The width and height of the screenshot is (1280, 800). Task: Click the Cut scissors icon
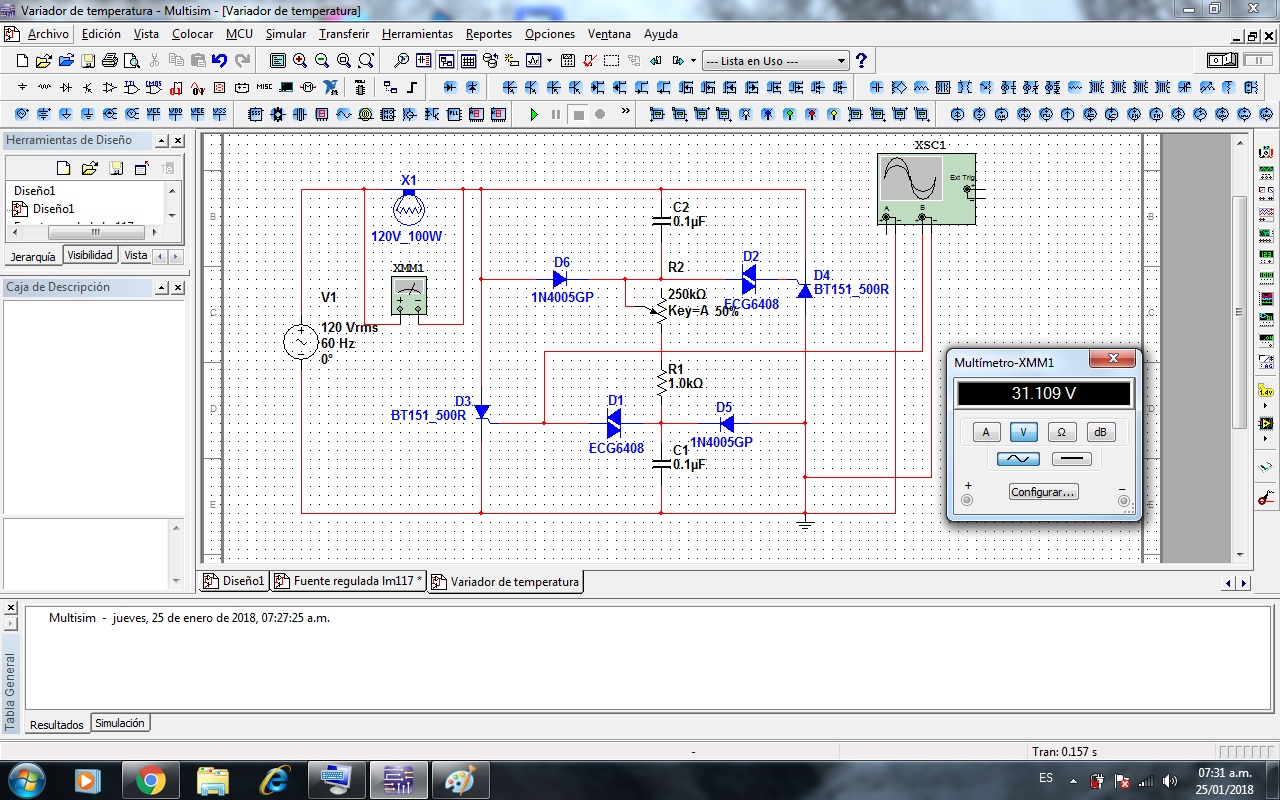pyautogui.click(x=153, y=59)
